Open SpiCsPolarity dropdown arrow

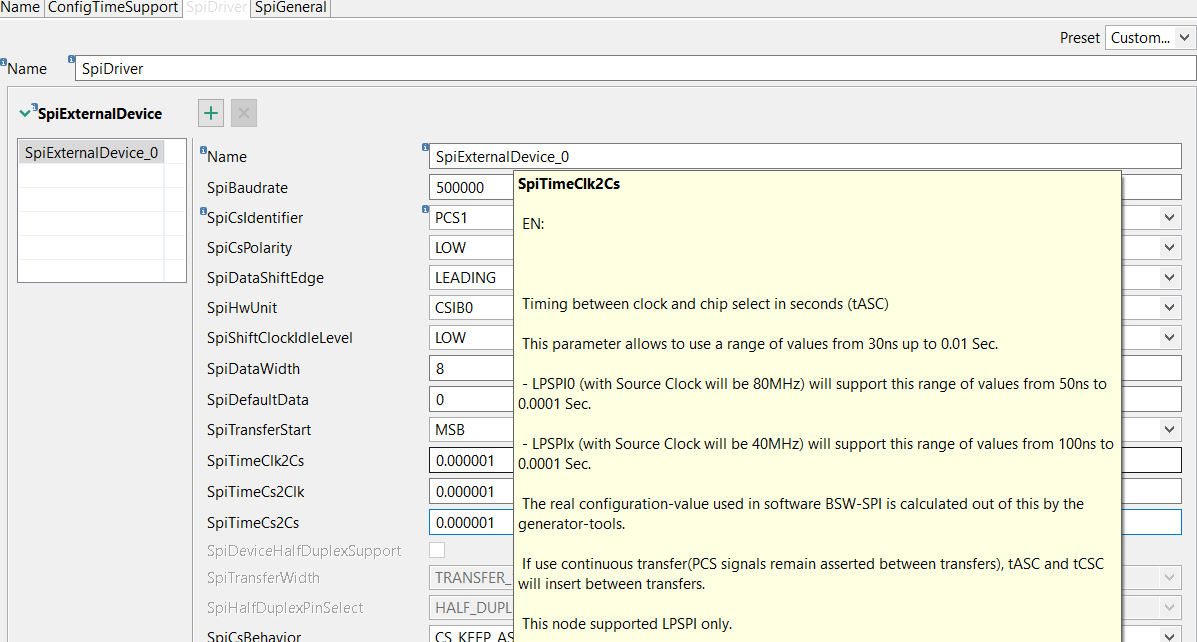1170,248
